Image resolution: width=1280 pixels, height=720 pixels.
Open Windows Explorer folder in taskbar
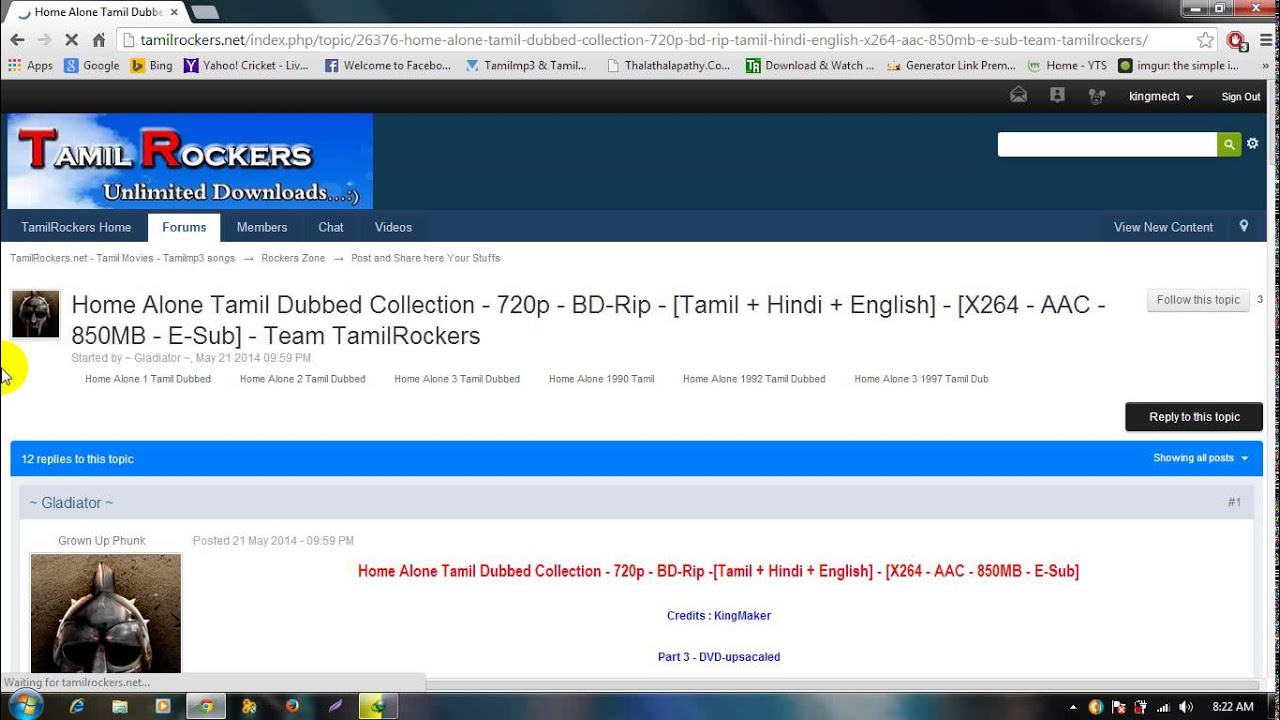(x=120, y=706)
